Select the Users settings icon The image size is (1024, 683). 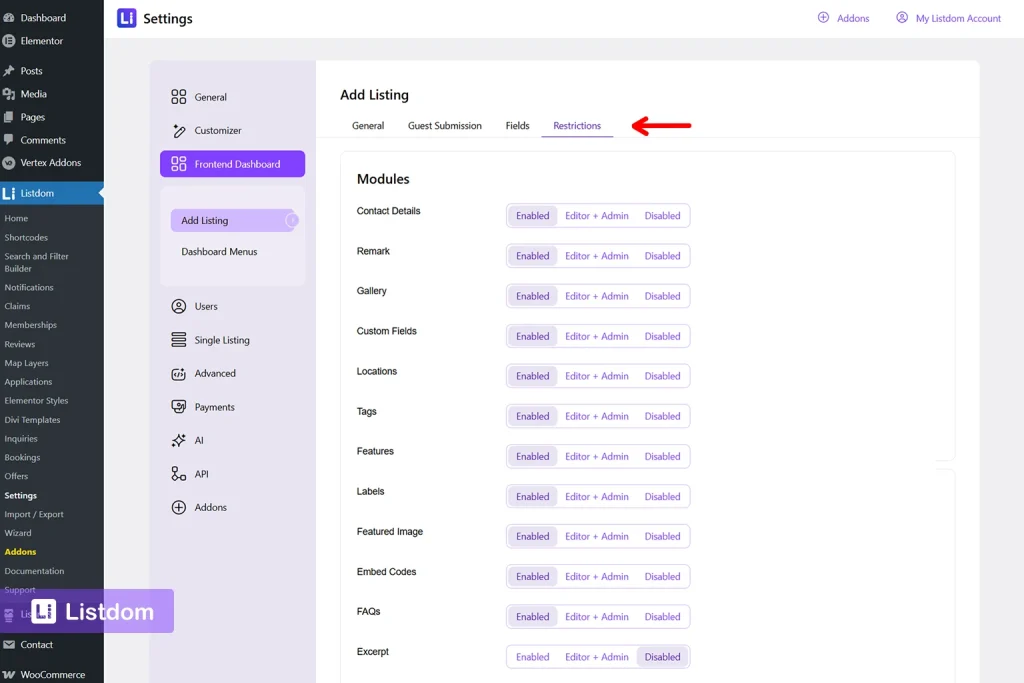coord(178,306)
